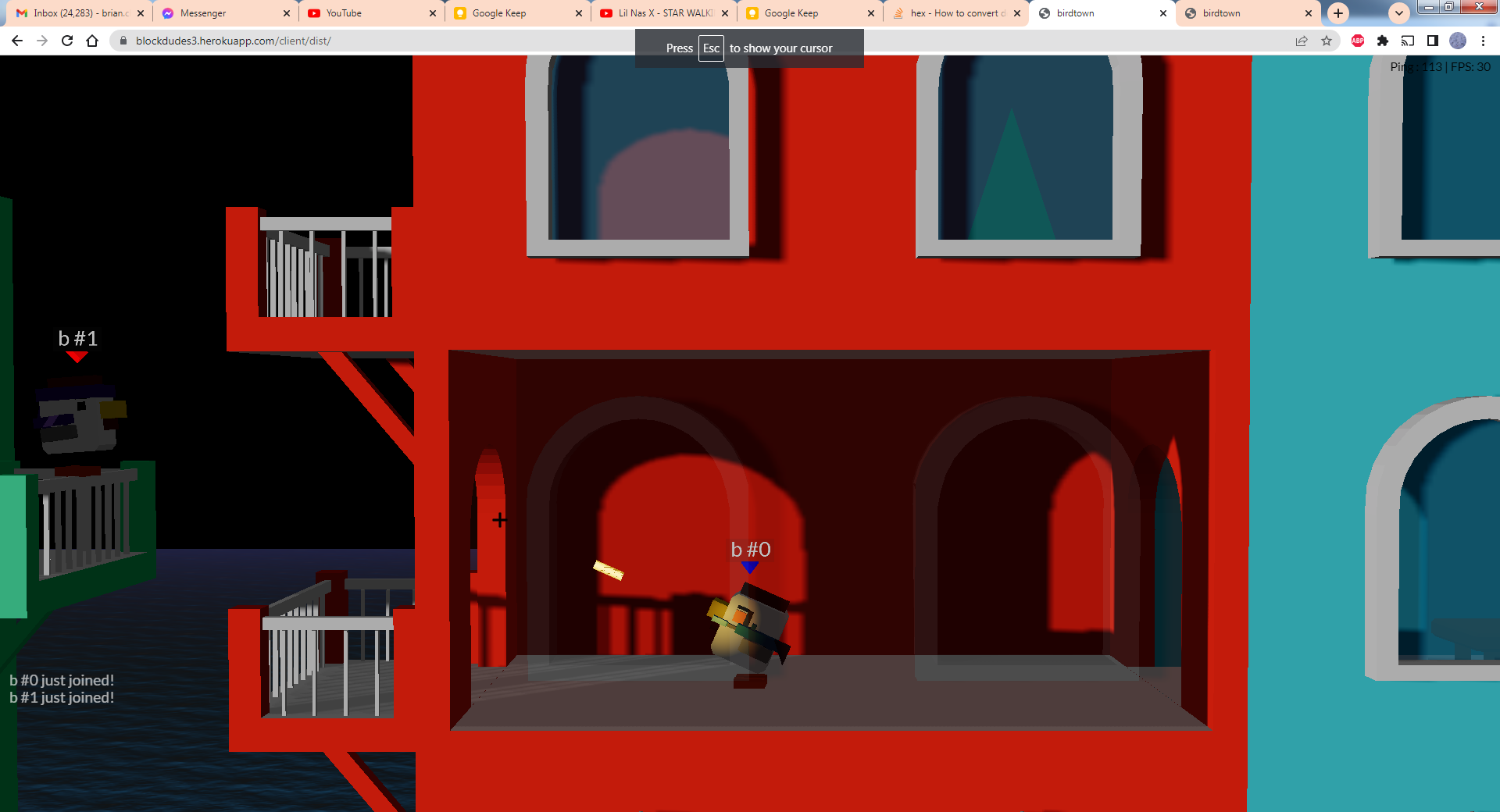Switch to the Messenger tab
The image size is (1500, 812).
click(226, 13)
